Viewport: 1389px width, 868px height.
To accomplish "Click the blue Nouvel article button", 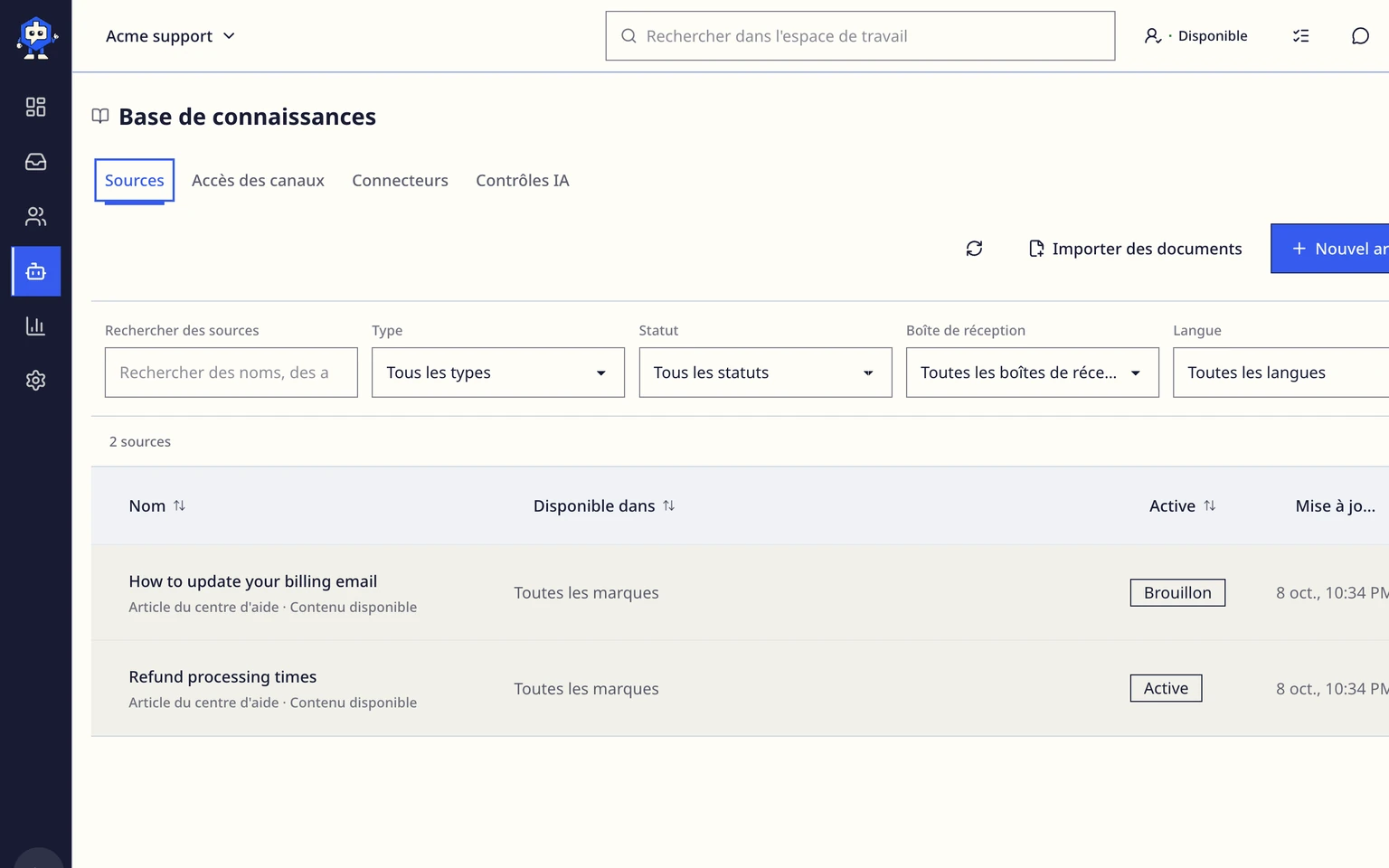I will (1330, 249).
